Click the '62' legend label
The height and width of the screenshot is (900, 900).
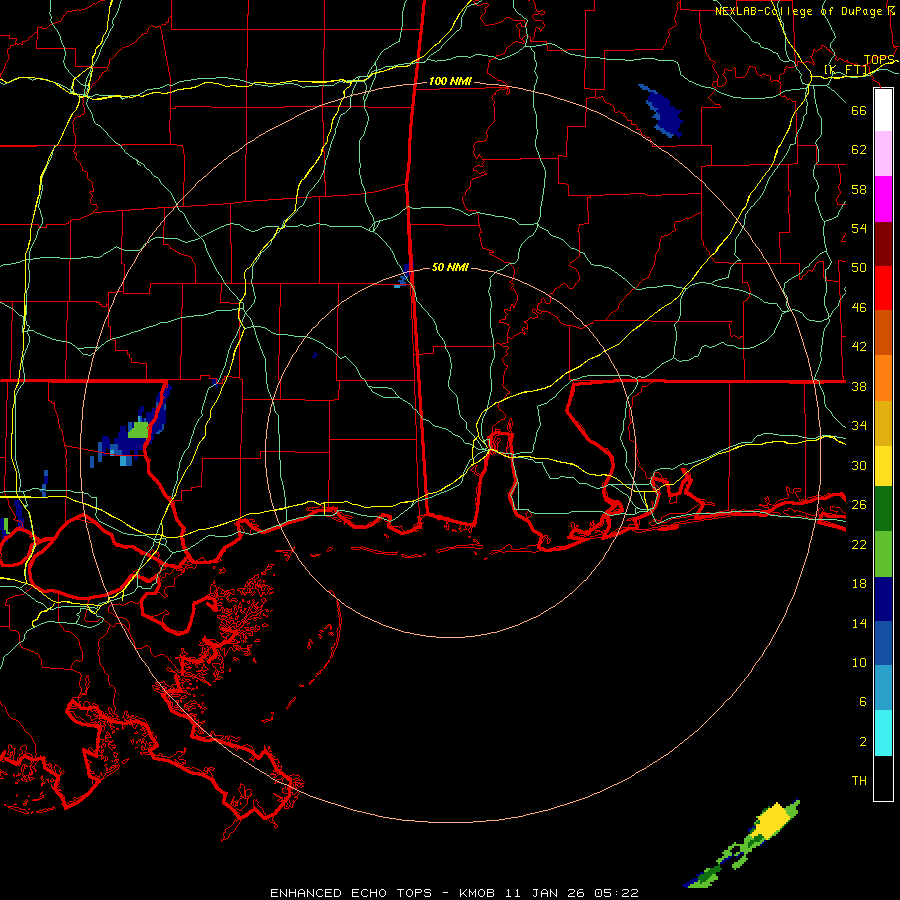[x=859, y=150]
